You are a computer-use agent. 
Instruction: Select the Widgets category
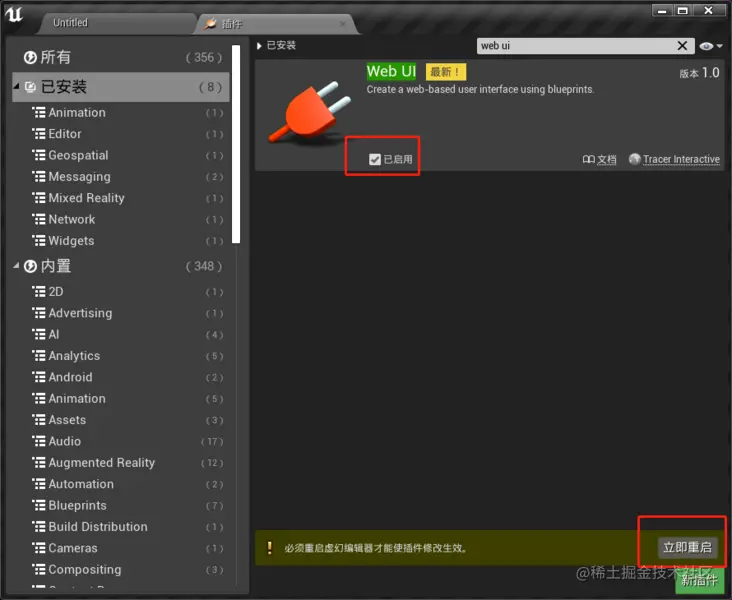pos(121,241)
